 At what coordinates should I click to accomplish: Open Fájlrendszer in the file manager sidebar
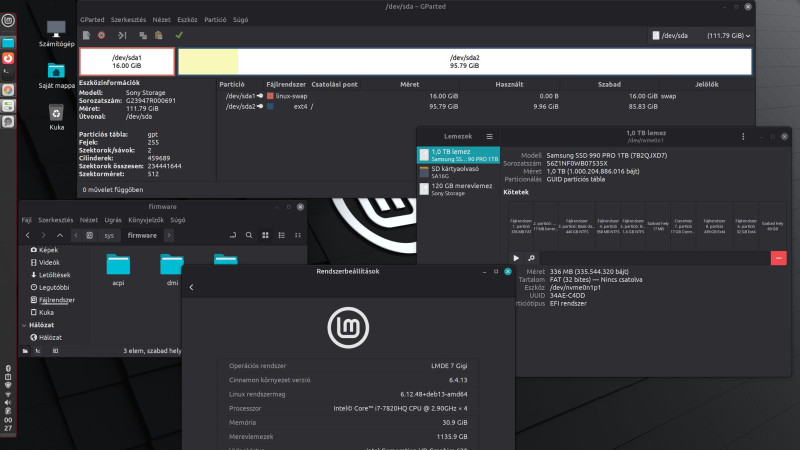[x=57, y=300]
